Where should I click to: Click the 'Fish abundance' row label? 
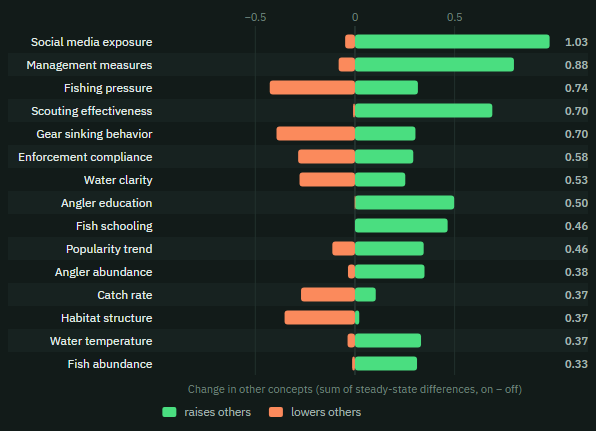[x=110, y=364]
